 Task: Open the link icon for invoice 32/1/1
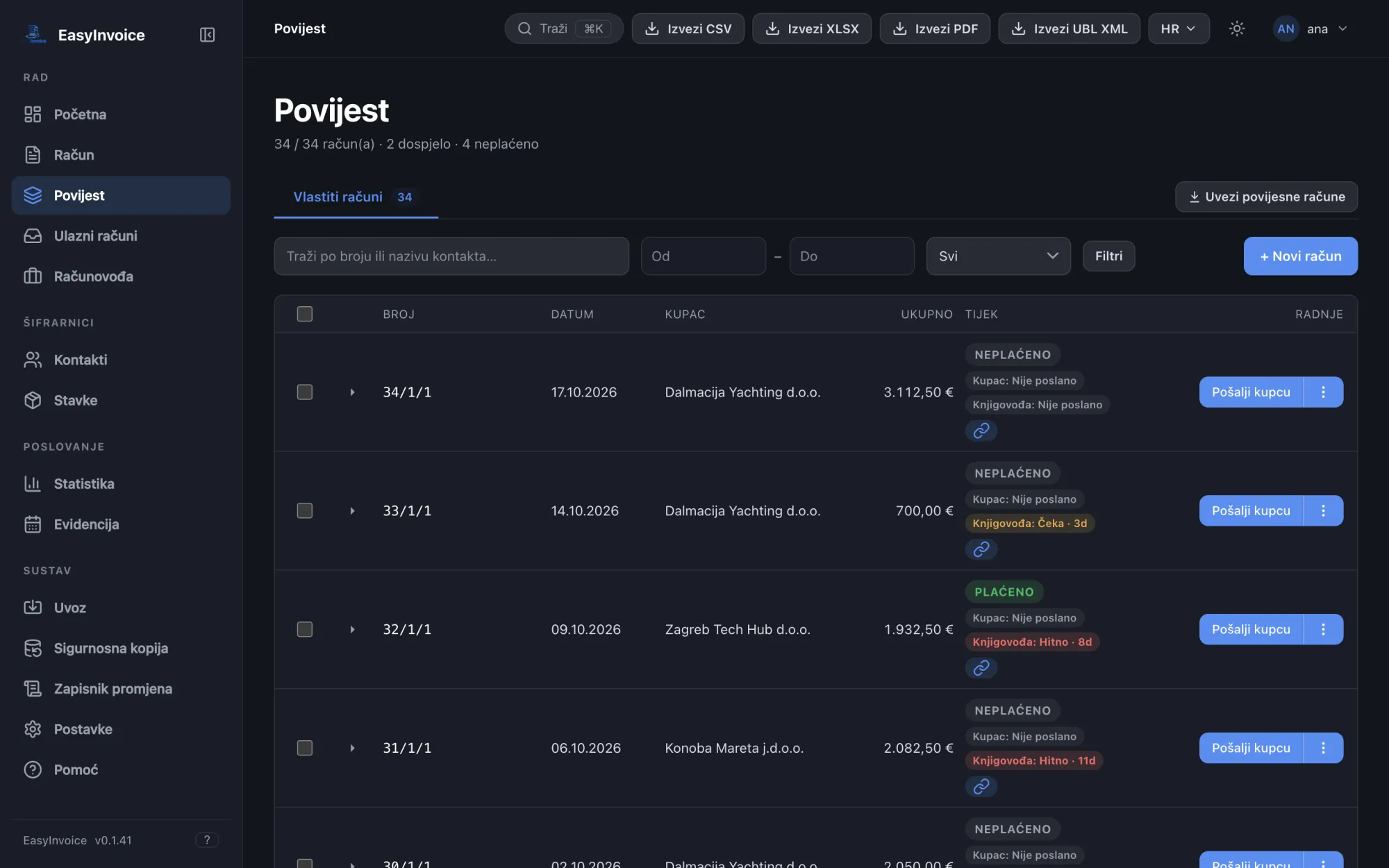[981, 668]
